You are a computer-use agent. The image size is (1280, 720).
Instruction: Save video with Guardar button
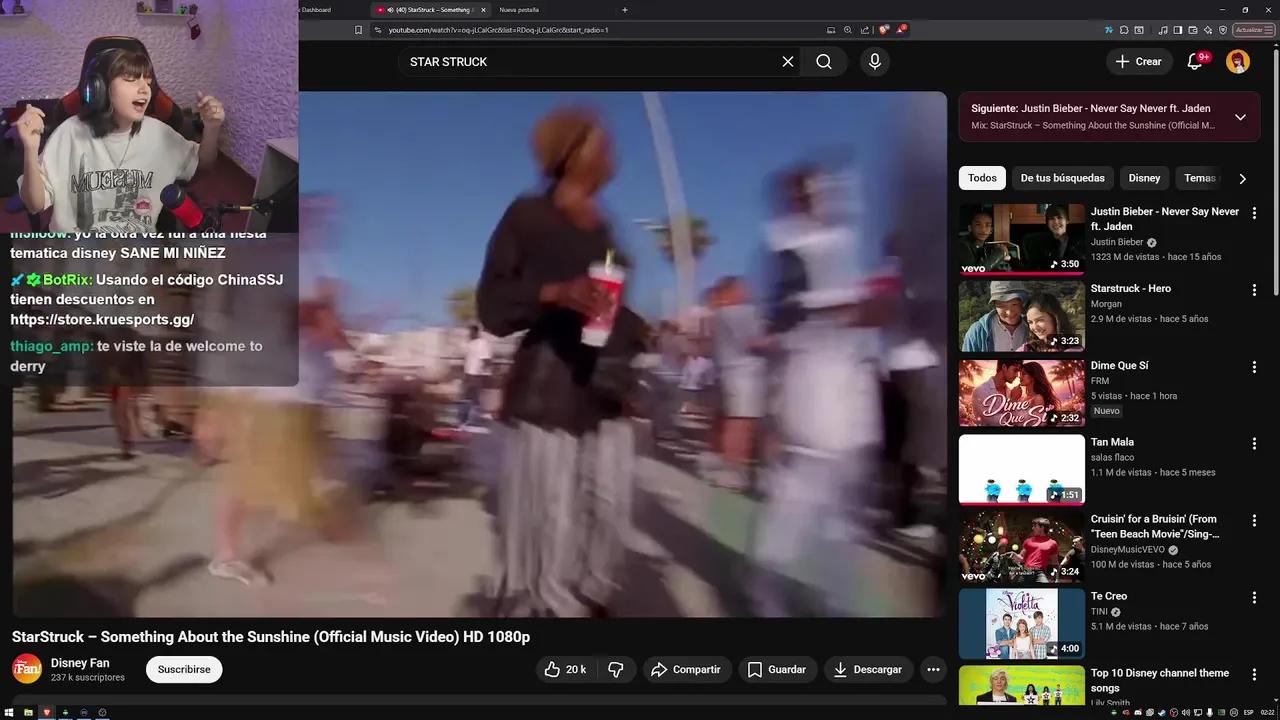[777, 670]
